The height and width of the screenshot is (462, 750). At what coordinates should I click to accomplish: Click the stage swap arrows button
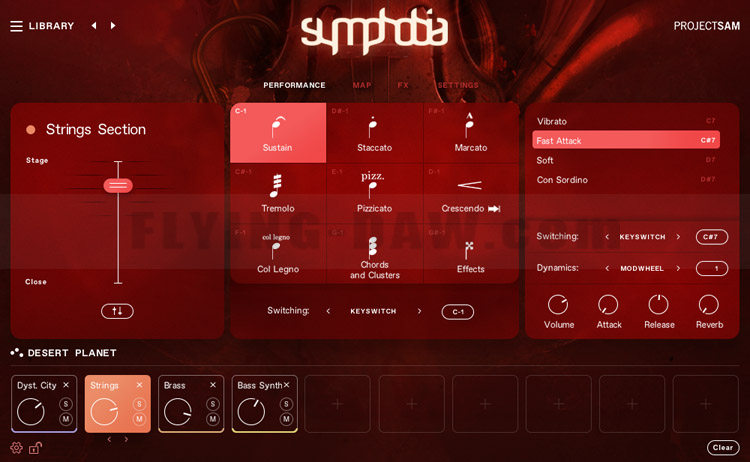[117, 311]
